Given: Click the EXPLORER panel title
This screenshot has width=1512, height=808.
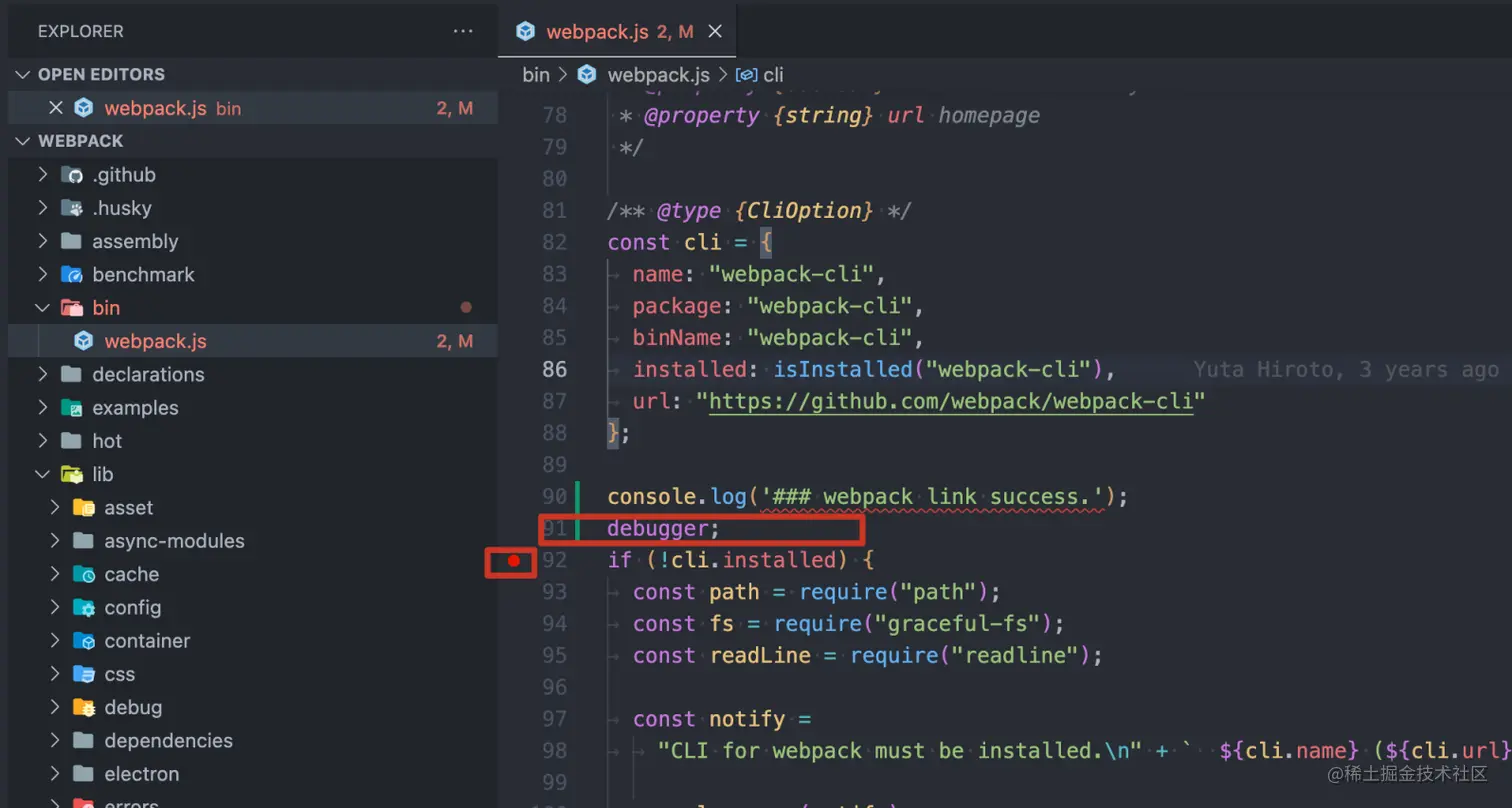Looking at the screenshot, I should coord(81,31).
